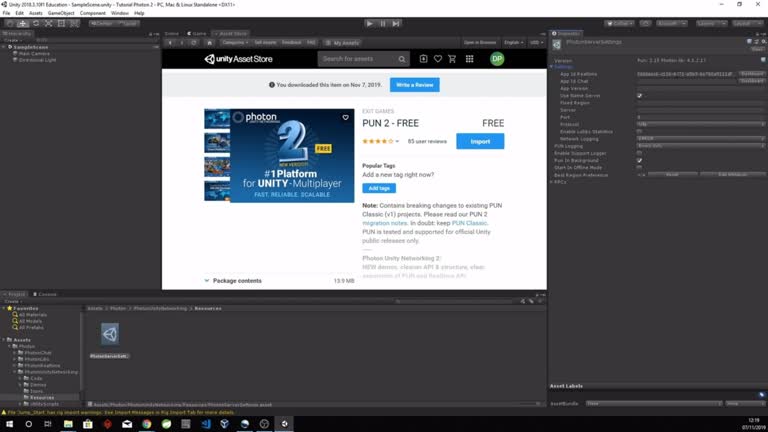
Task: Open Cortana search circle on taskbar
Action: pyautogui.click(x=28, y=424)
